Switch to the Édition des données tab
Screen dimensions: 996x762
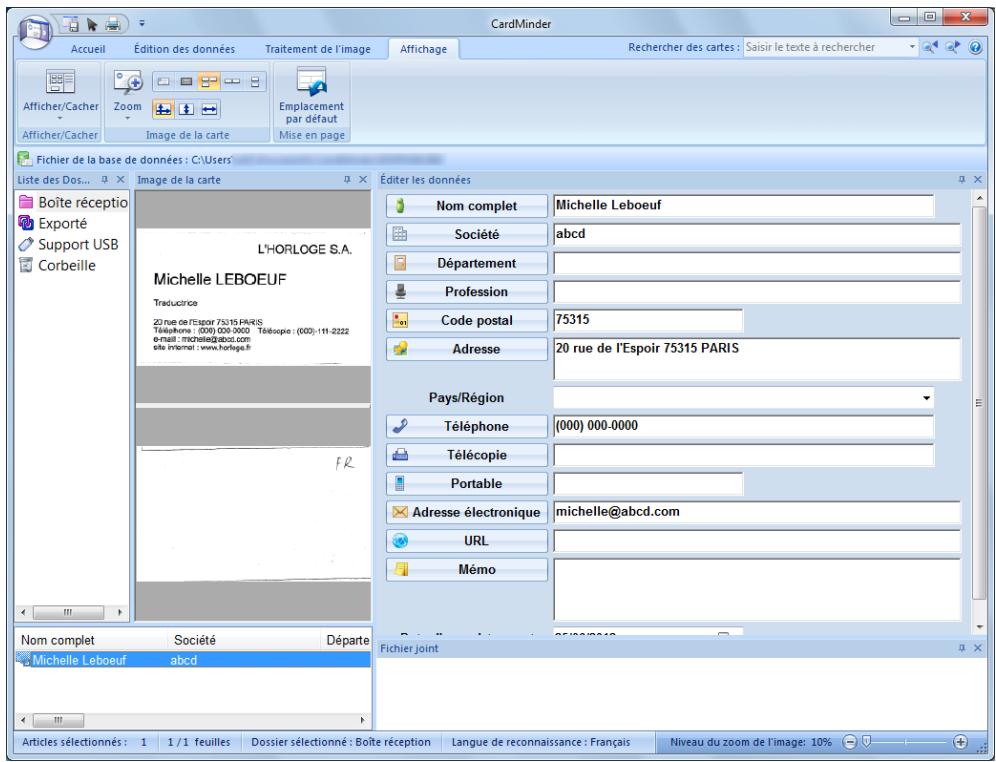coord(185,47)
